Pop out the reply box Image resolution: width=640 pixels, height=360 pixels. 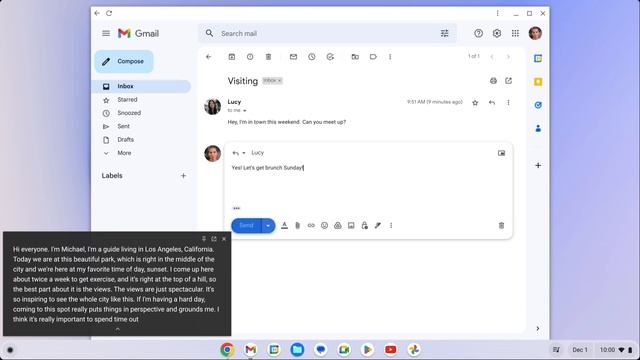[x=501, y=153]
